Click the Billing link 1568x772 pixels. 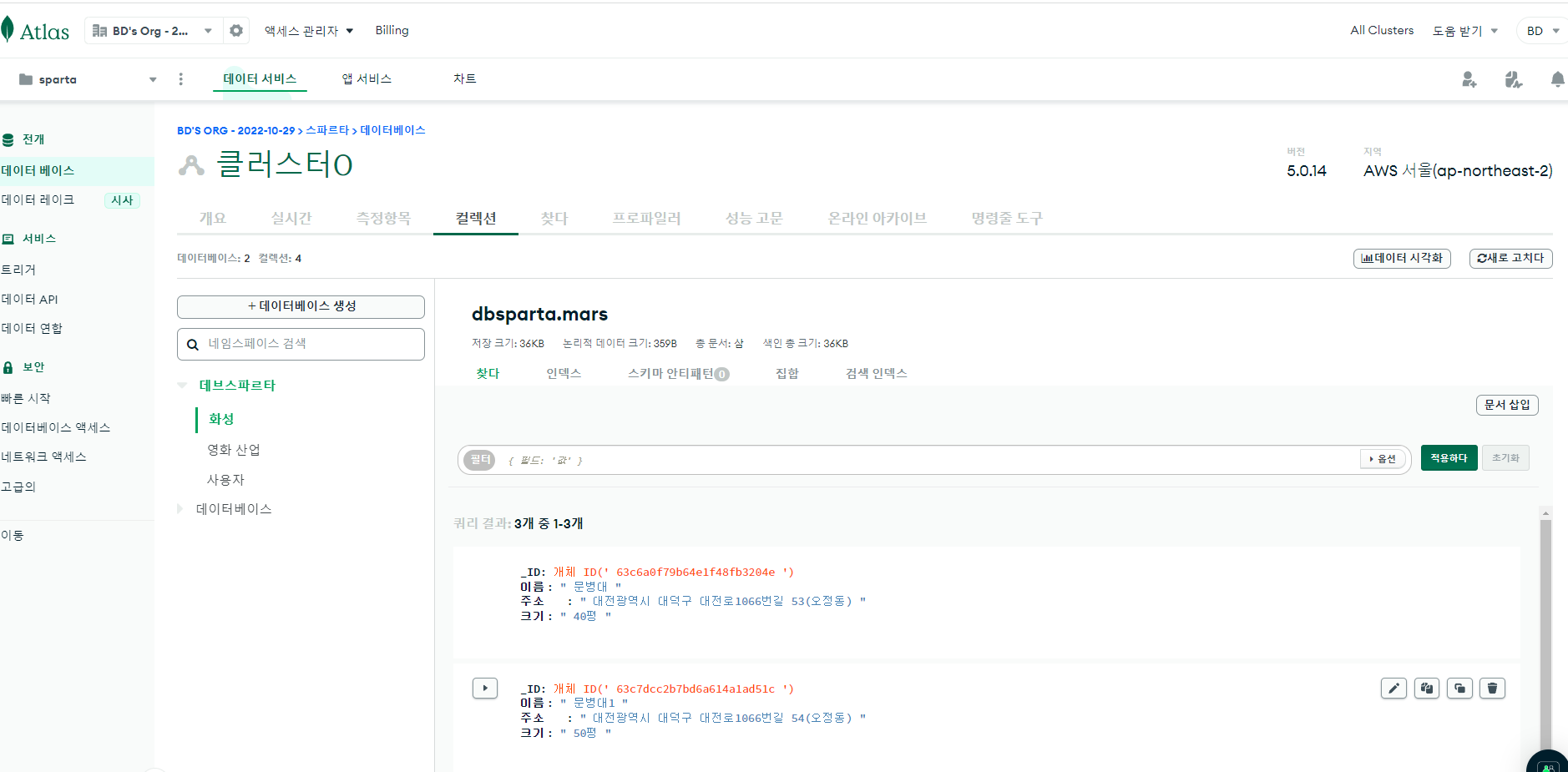pyautogui.click(x=392, y=31)
